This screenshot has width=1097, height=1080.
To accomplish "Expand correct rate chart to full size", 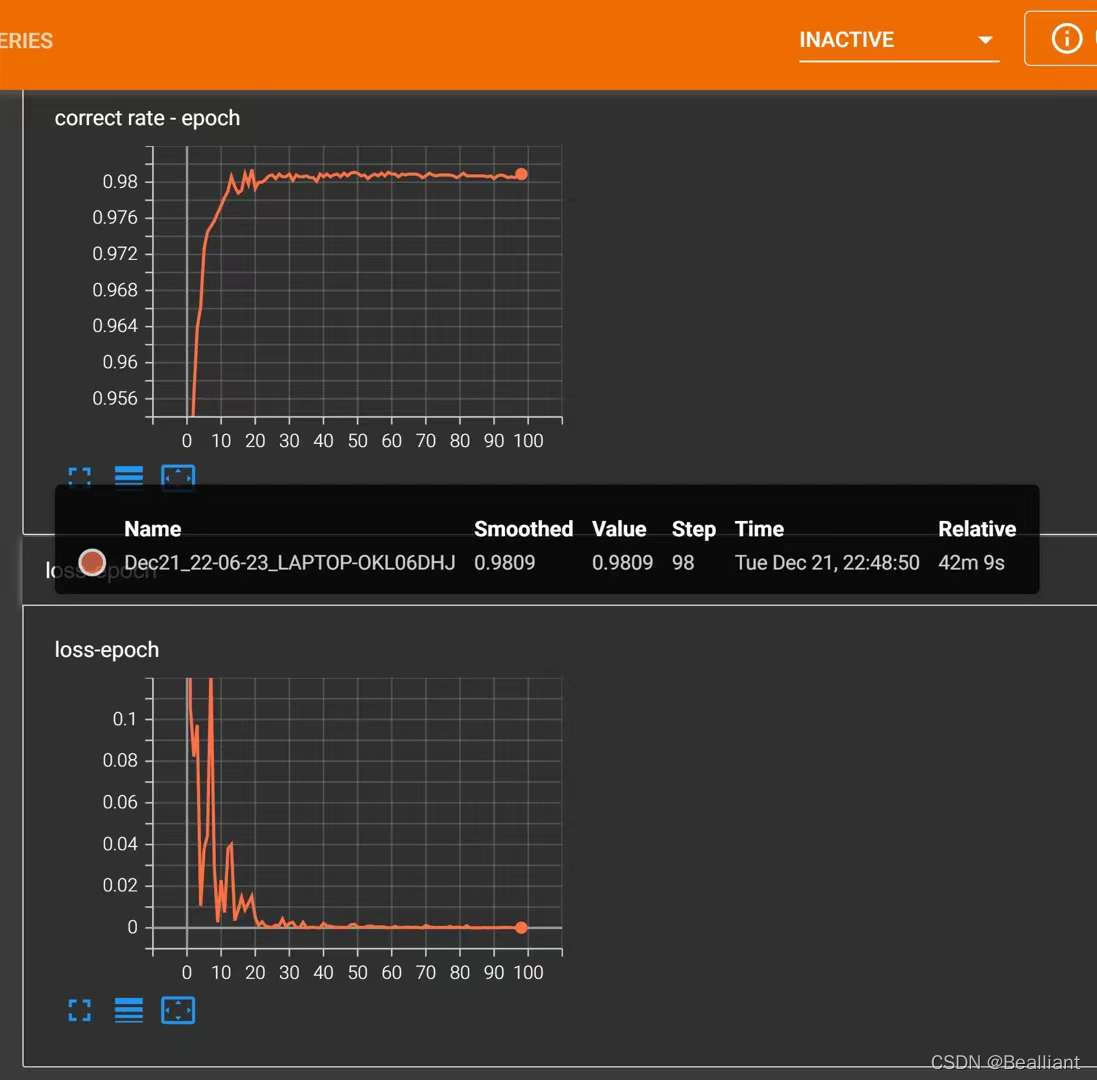I will [x=80, y=476].
